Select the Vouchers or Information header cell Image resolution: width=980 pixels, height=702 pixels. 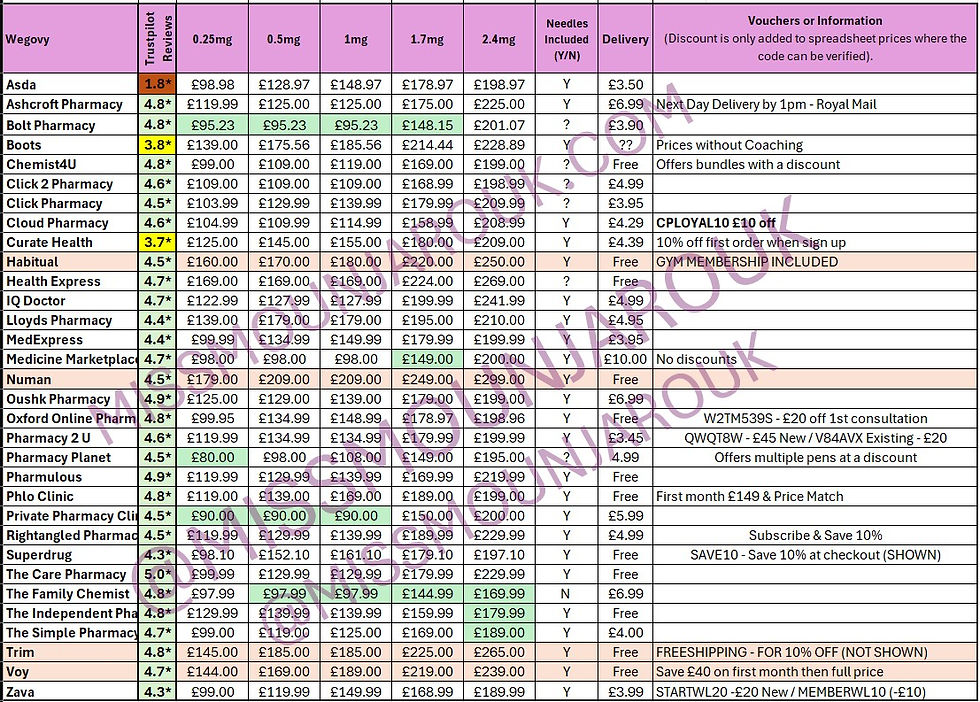pos(815,39)
